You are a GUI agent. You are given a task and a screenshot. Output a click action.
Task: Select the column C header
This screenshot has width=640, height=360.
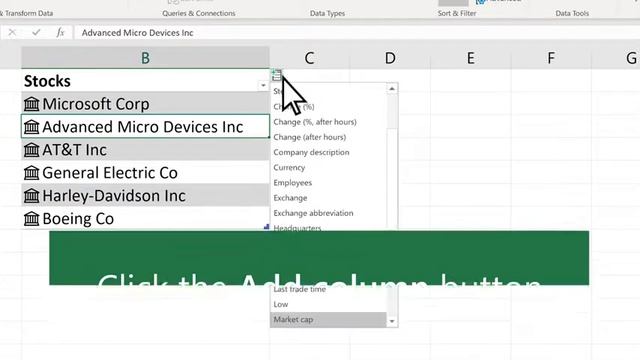pos(309,58)
